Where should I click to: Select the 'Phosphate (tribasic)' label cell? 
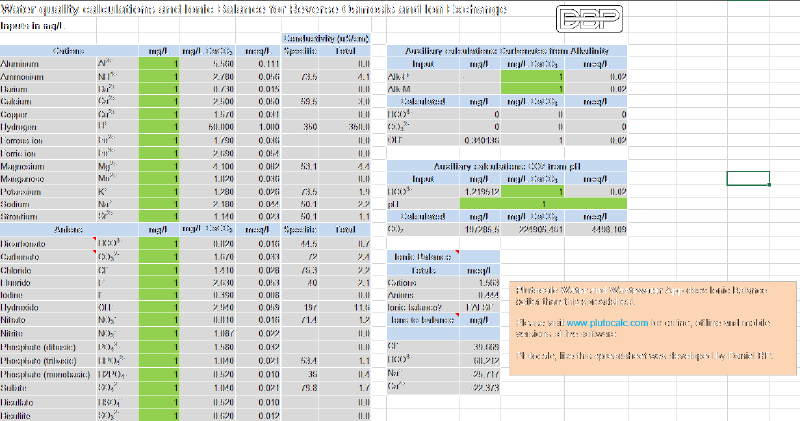coord(48,360)
